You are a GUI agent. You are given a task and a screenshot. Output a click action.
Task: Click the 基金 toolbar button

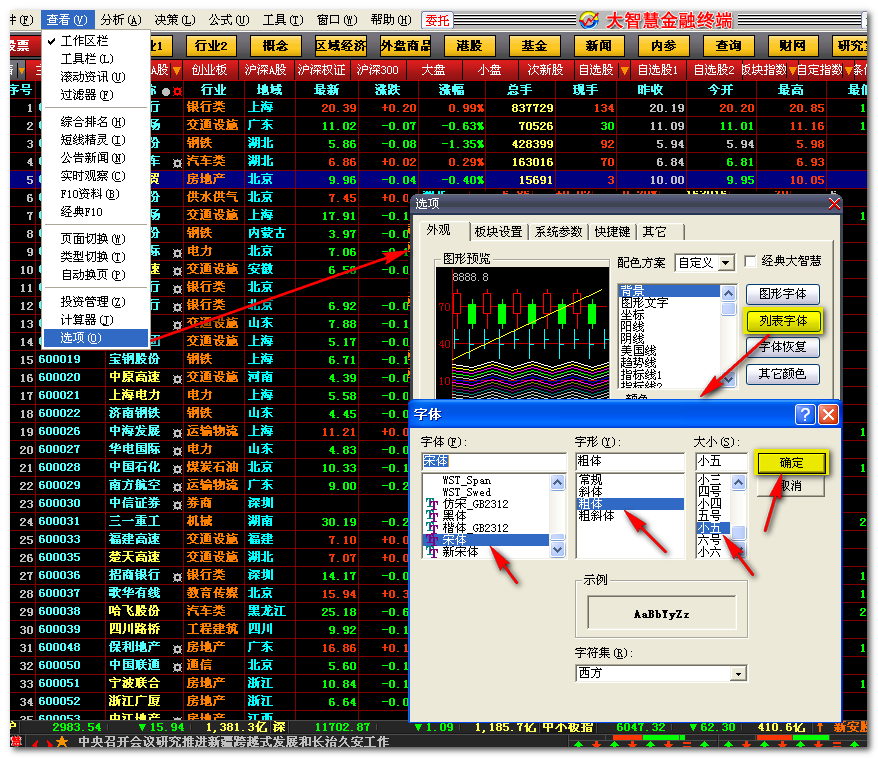(x=534, y=46)
